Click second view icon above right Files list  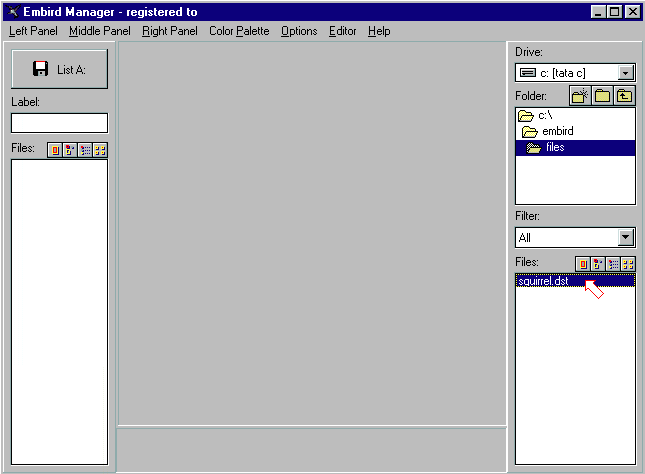(x=598, y=264)
